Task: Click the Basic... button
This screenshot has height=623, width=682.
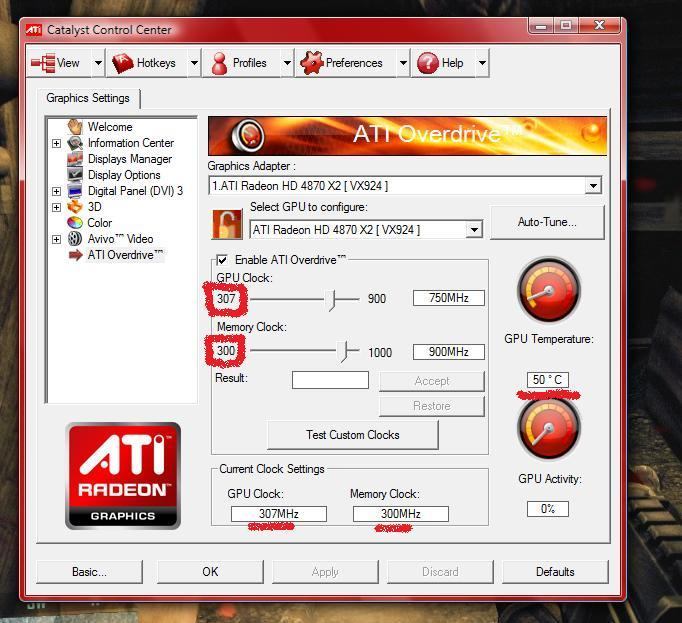Action: (x=89, y=572)
